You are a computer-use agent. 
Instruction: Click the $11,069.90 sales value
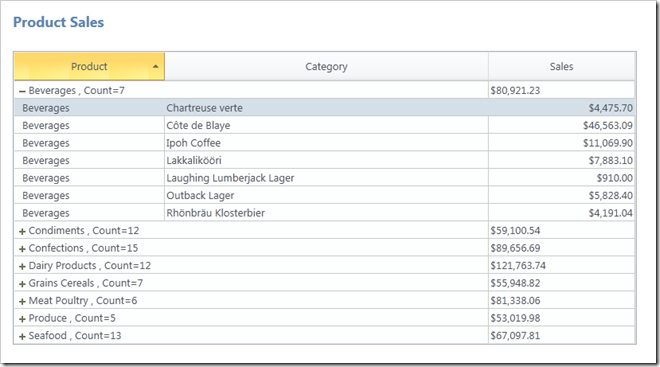pos(607,143)
